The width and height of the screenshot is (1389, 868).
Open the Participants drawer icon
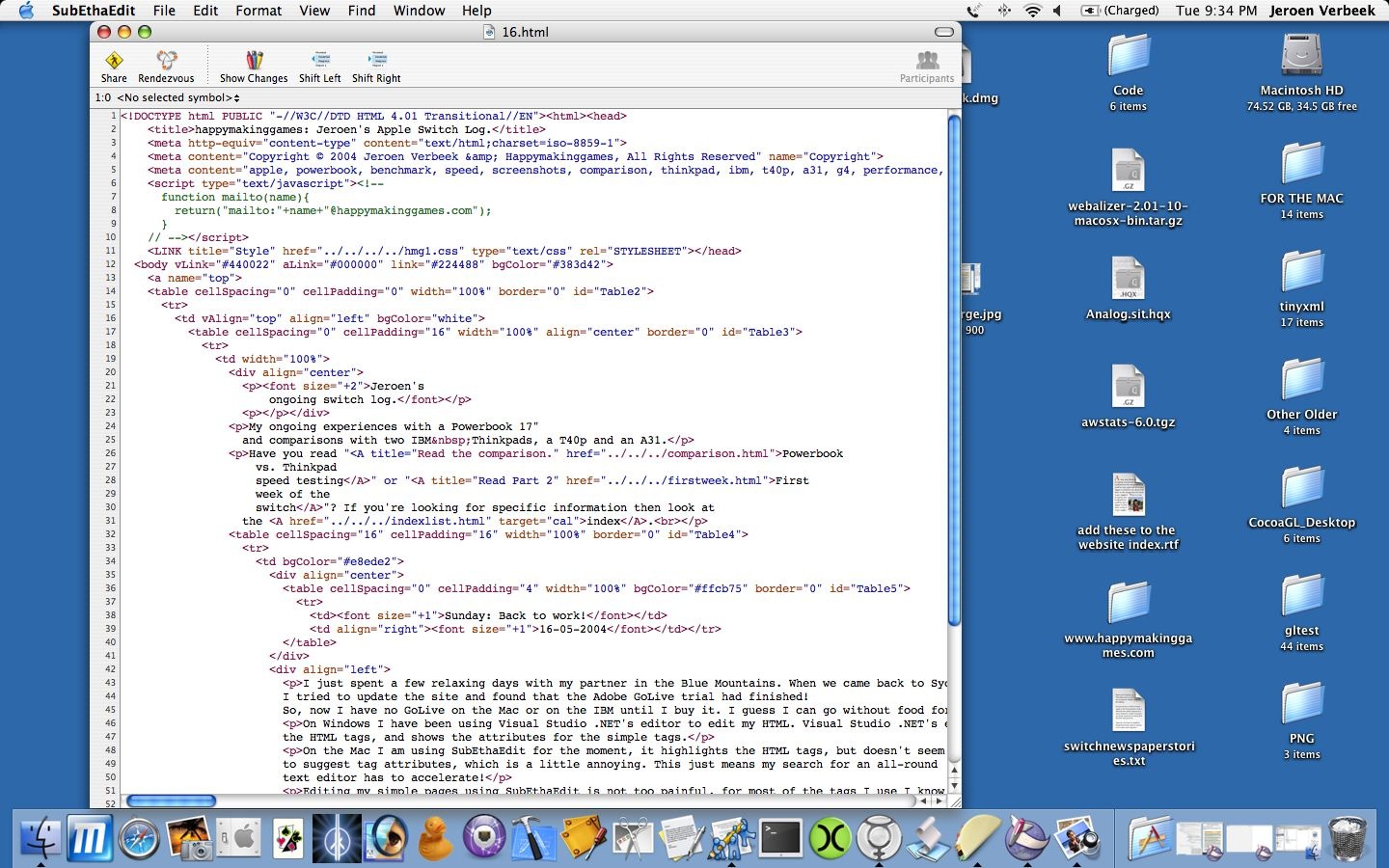tap(927, 67)
